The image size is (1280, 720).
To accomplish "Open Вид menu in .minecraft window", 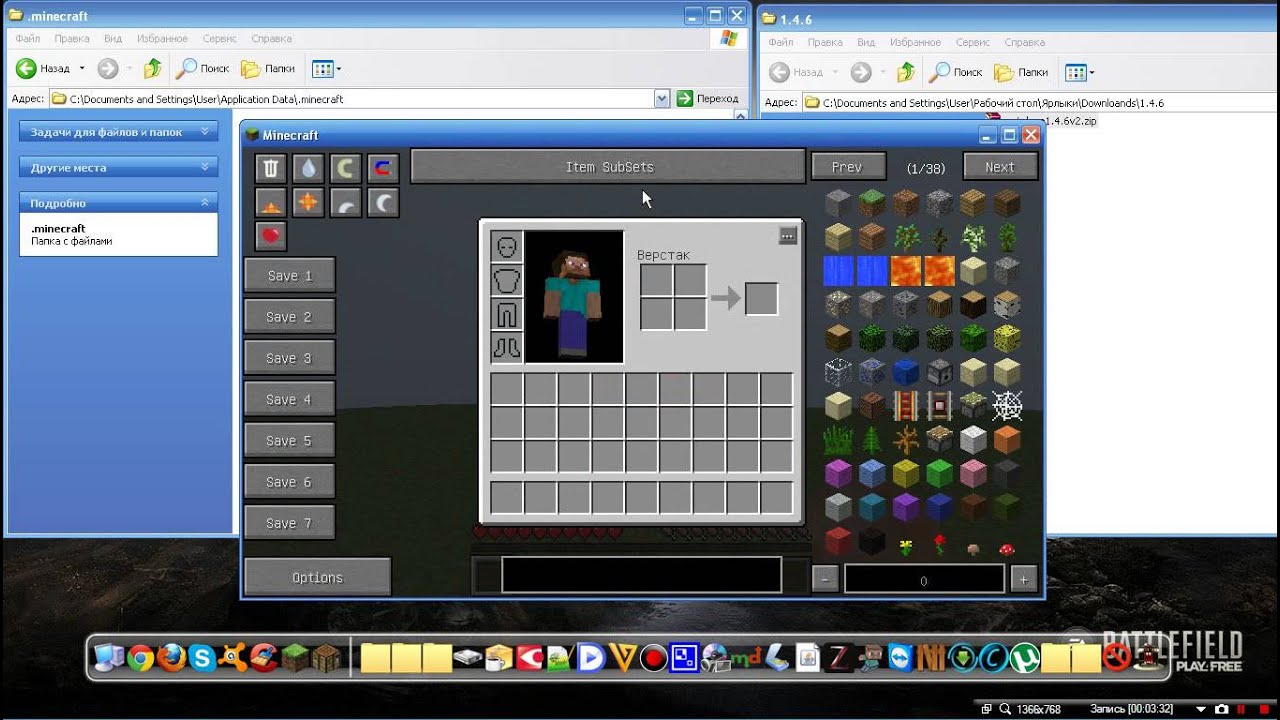I will tap(113, 39).
